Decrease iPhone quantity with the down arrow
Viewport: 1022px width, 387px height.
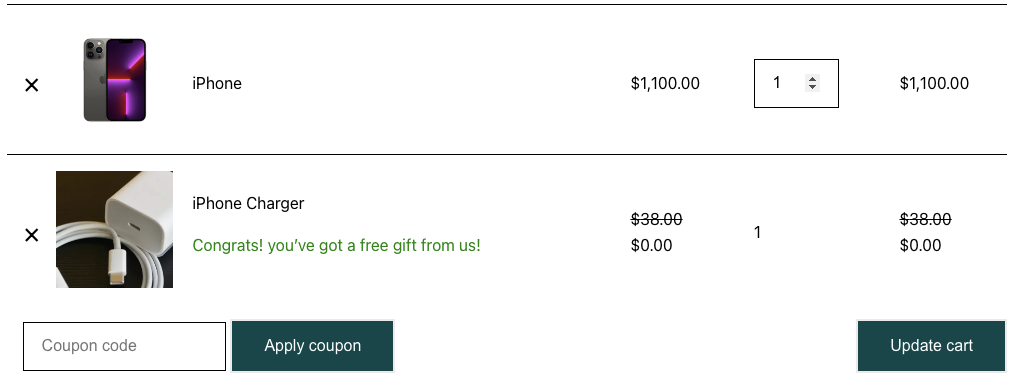pos(812,87)
